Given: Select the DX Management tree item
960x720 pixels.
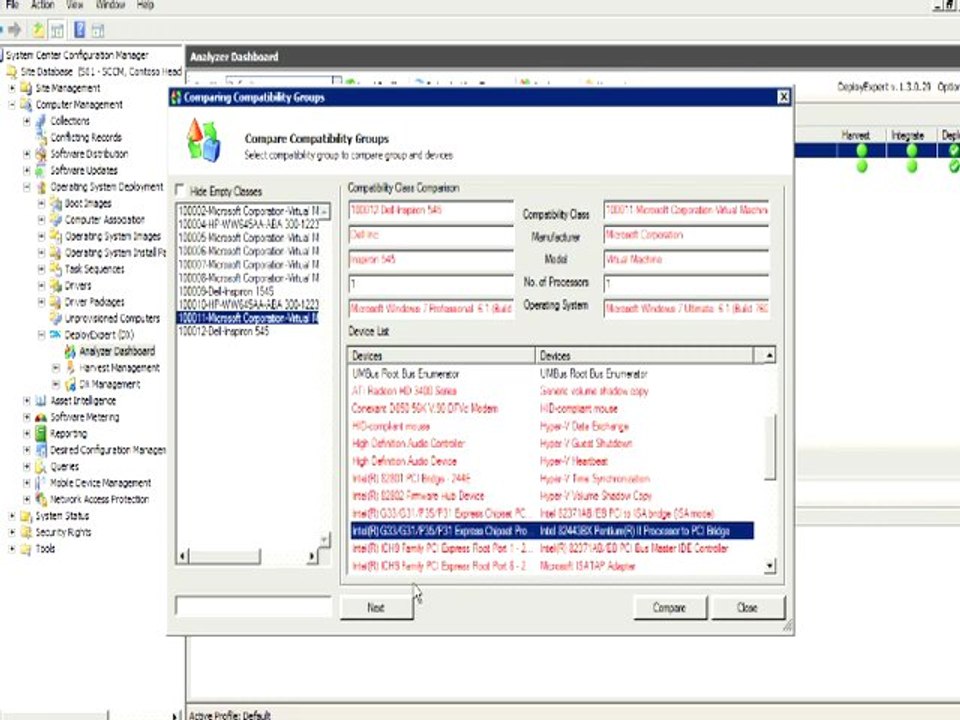Looking at the screenshot, I should [x=110, y=384].
